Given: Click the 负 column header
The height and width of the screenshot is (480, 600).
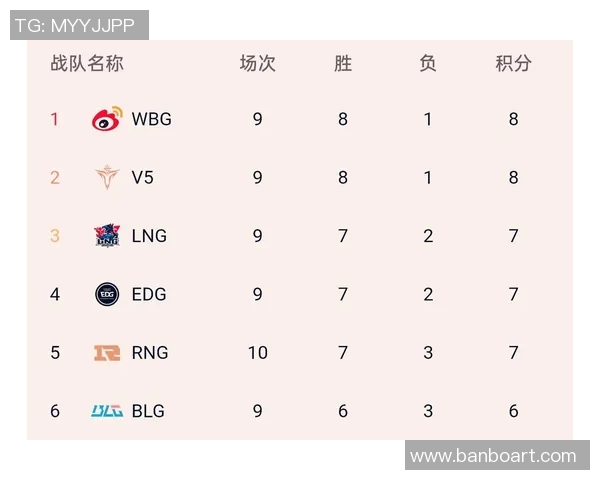Looking at the screenshot, I should (x=428, y=64).
